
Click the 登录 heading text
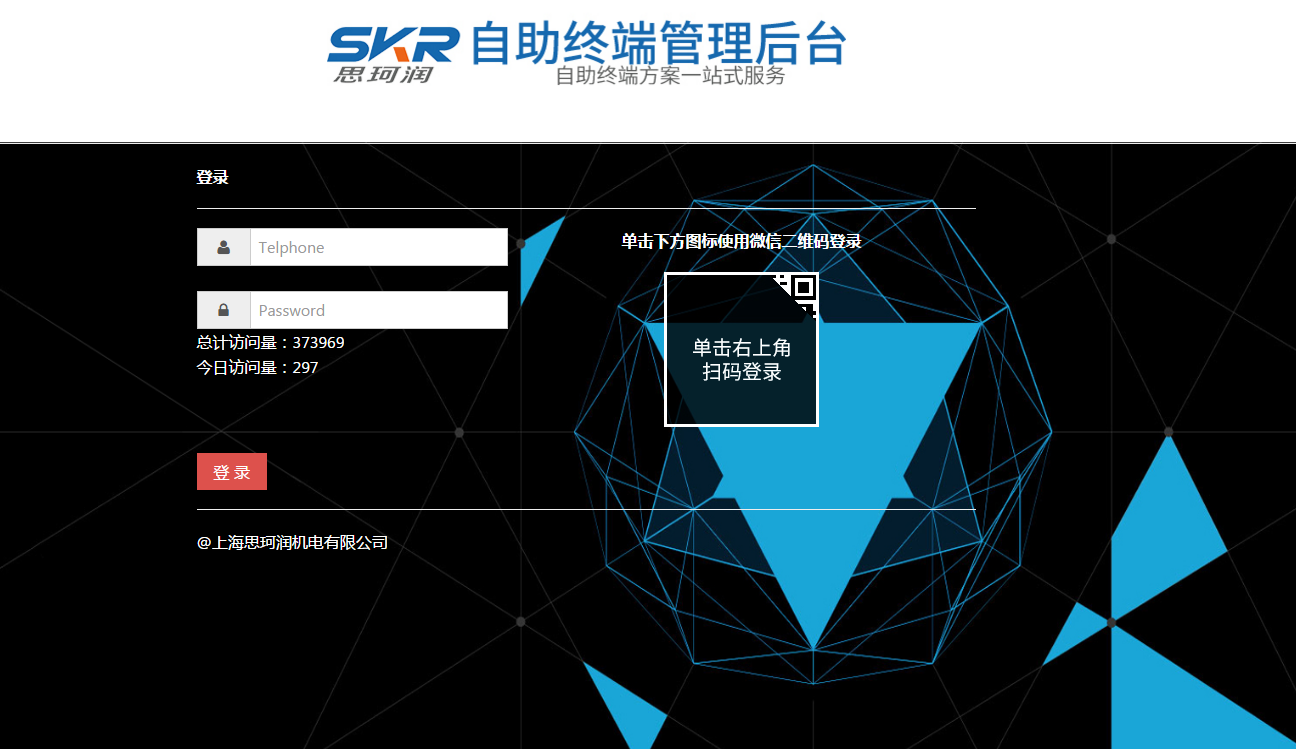(x=213, y=177)
